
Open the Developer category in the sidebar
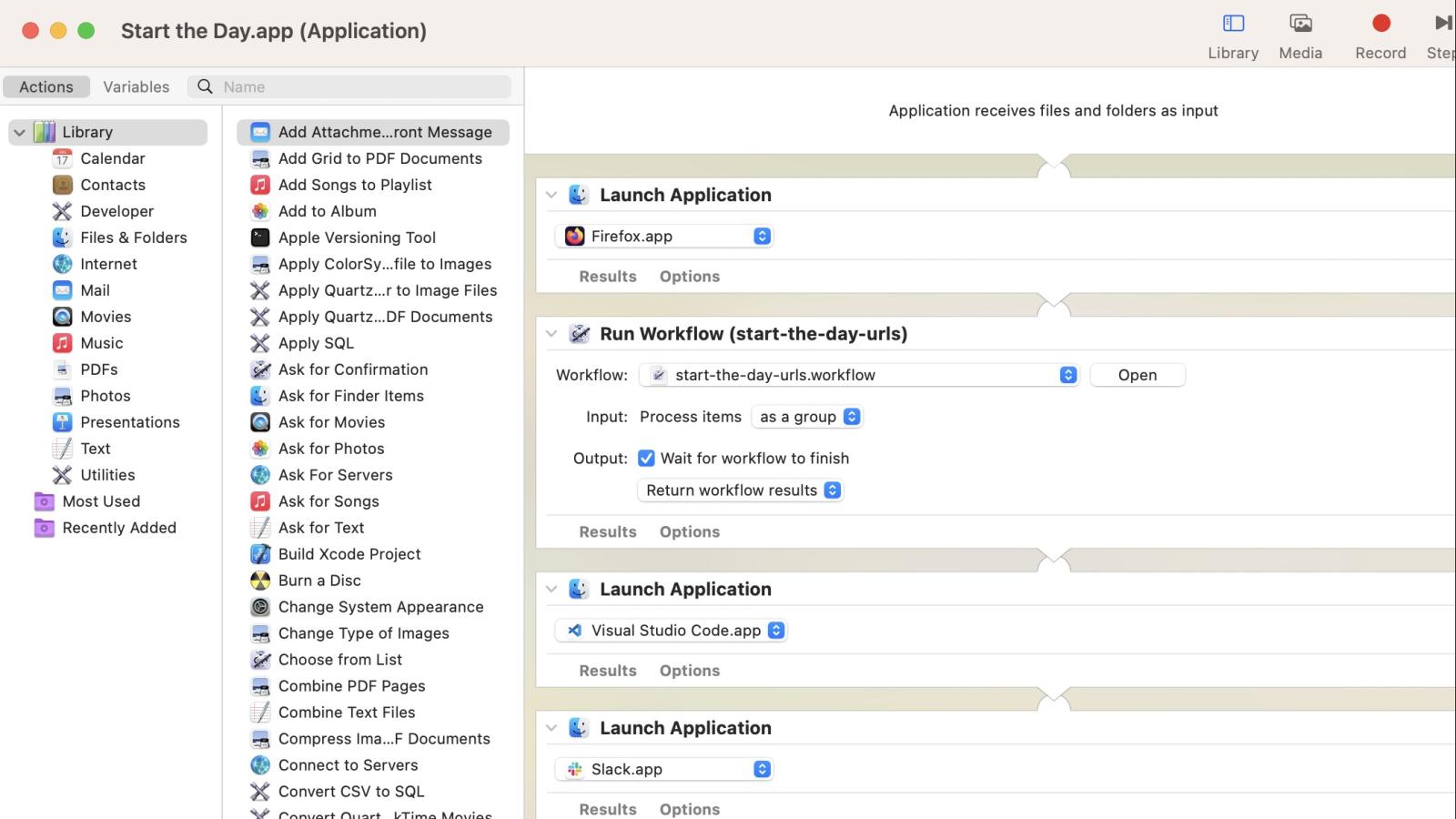(116, 210)
